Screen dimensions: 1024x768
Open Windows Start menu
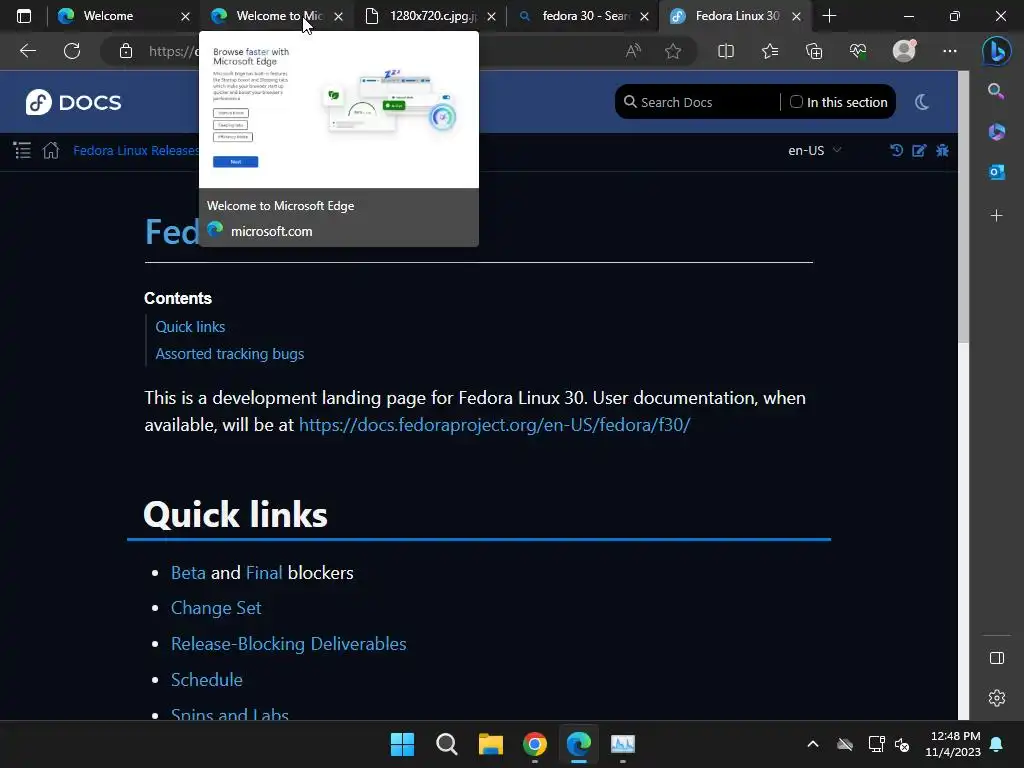click(402, 744)
